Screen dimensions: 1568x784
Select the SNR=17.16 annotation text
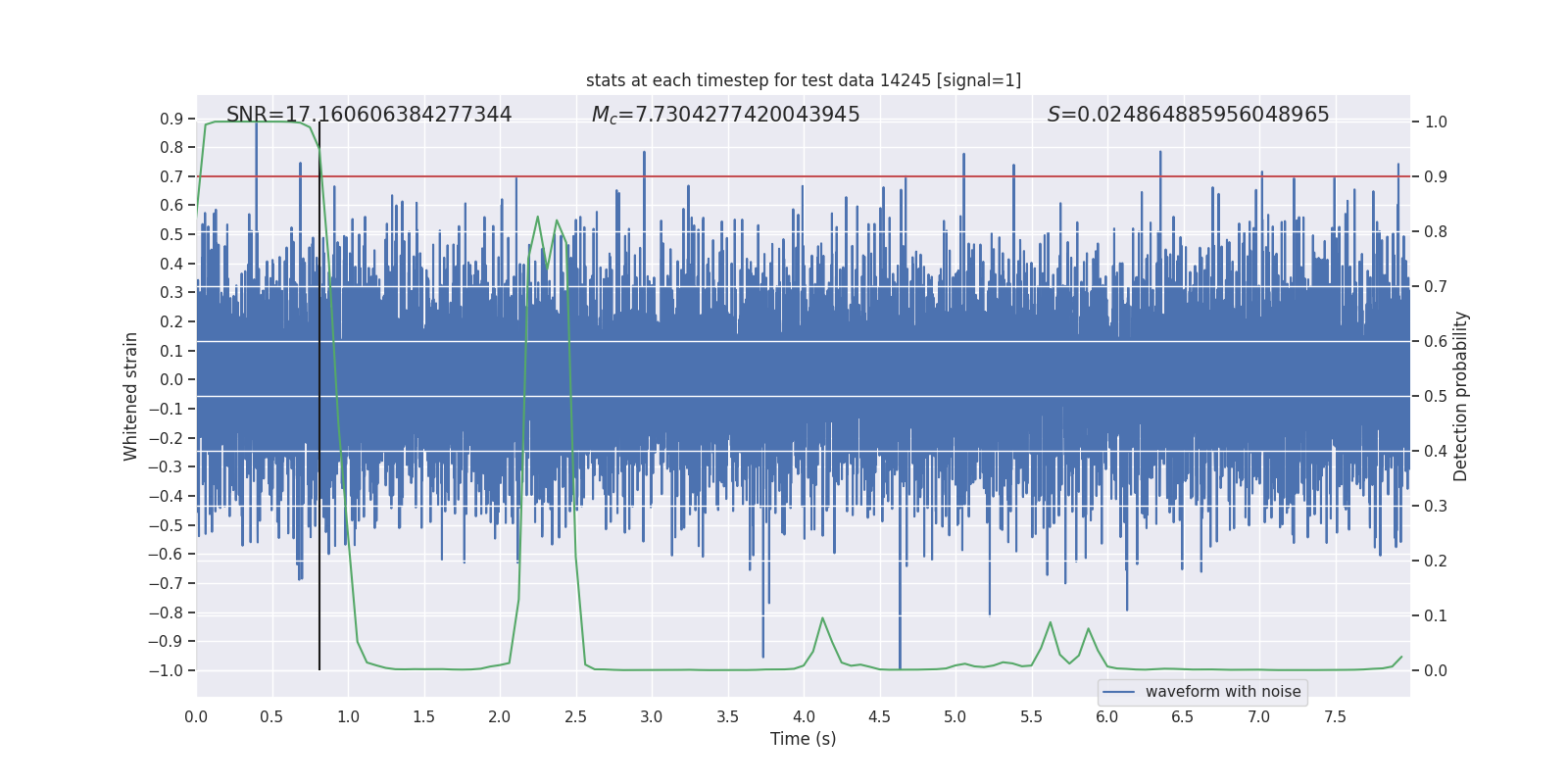[368, 115]
